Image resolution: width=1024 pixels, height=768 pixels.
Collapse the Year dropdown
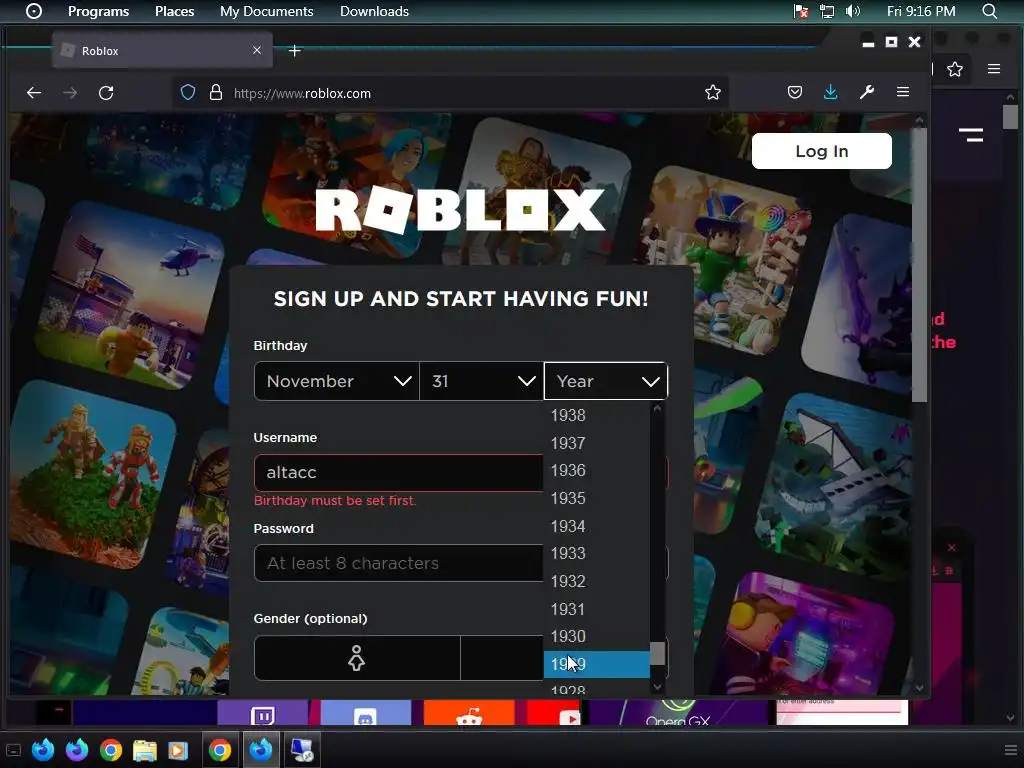605,381
